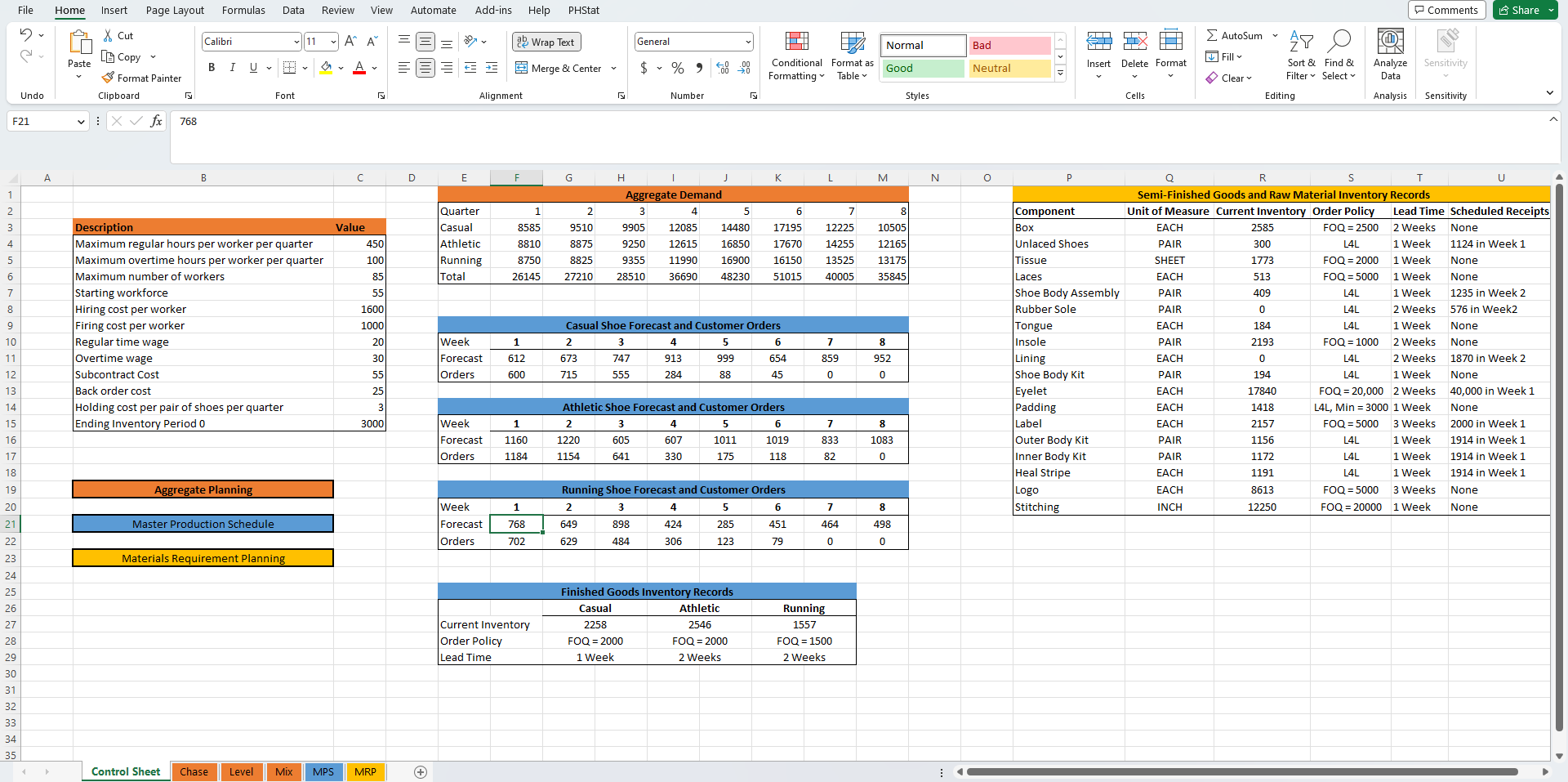Screen dimensions: 1568x782
Task: Switch to the Formulas ribbon tab
Action: pyautogui.click(x=243, y=10)
